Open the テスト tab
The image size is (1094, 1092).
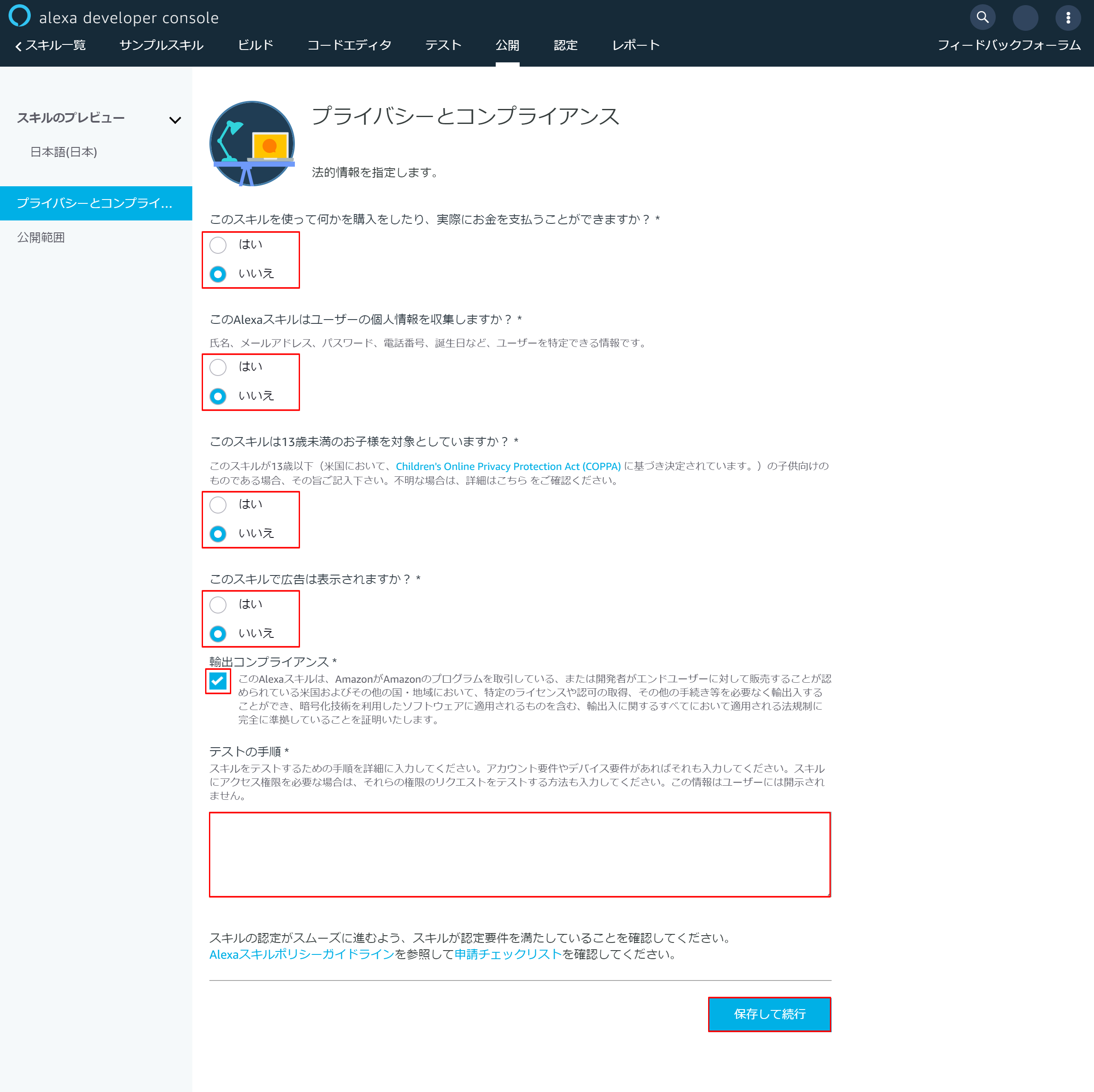pos(443,45)
